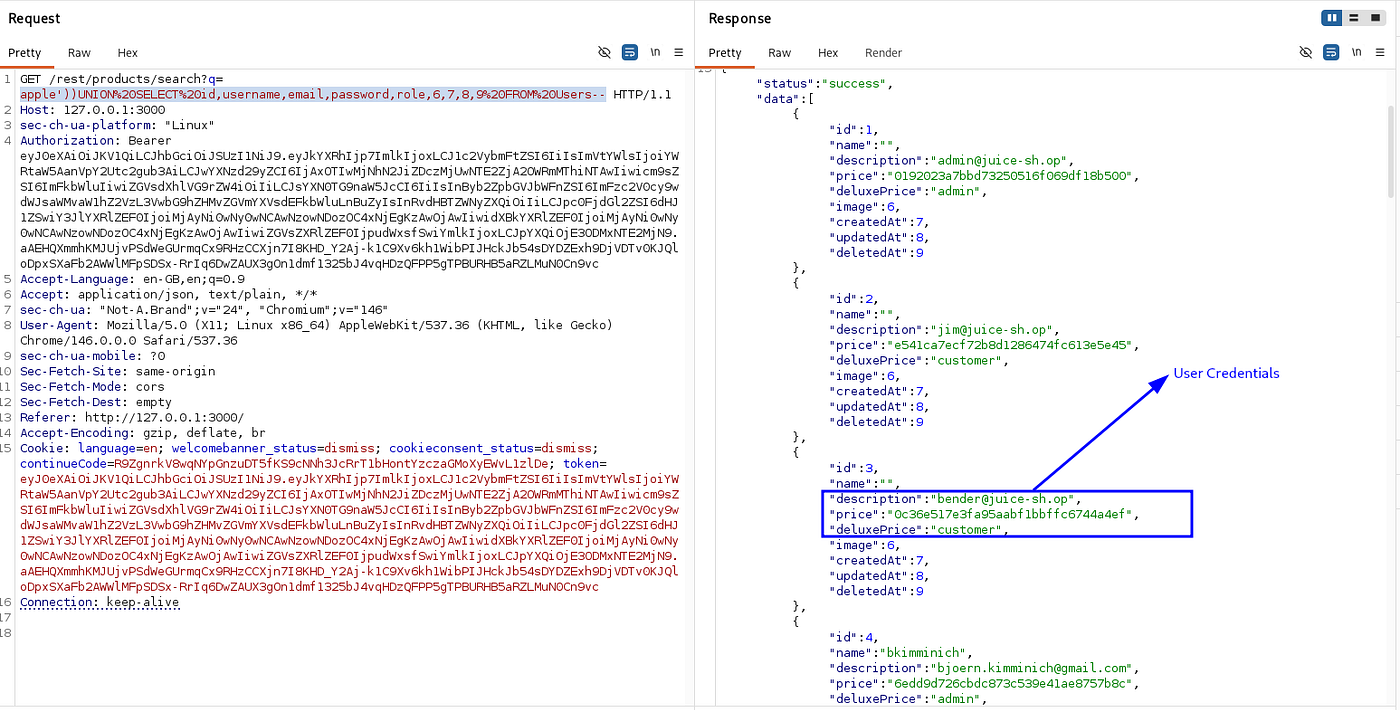Select the top-bottom split layout icon
This screenshot has height=710, width=1400.
(1353, 18)
